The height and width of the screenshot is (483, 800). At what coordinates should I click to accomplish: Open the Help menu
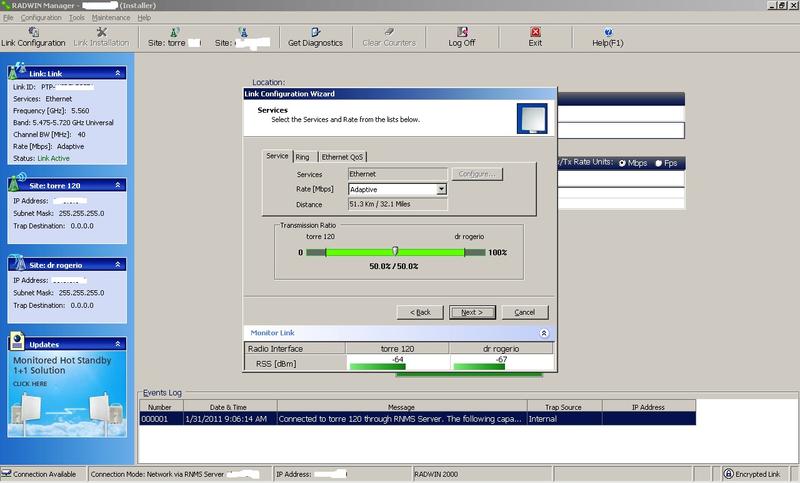coord(144,17)
